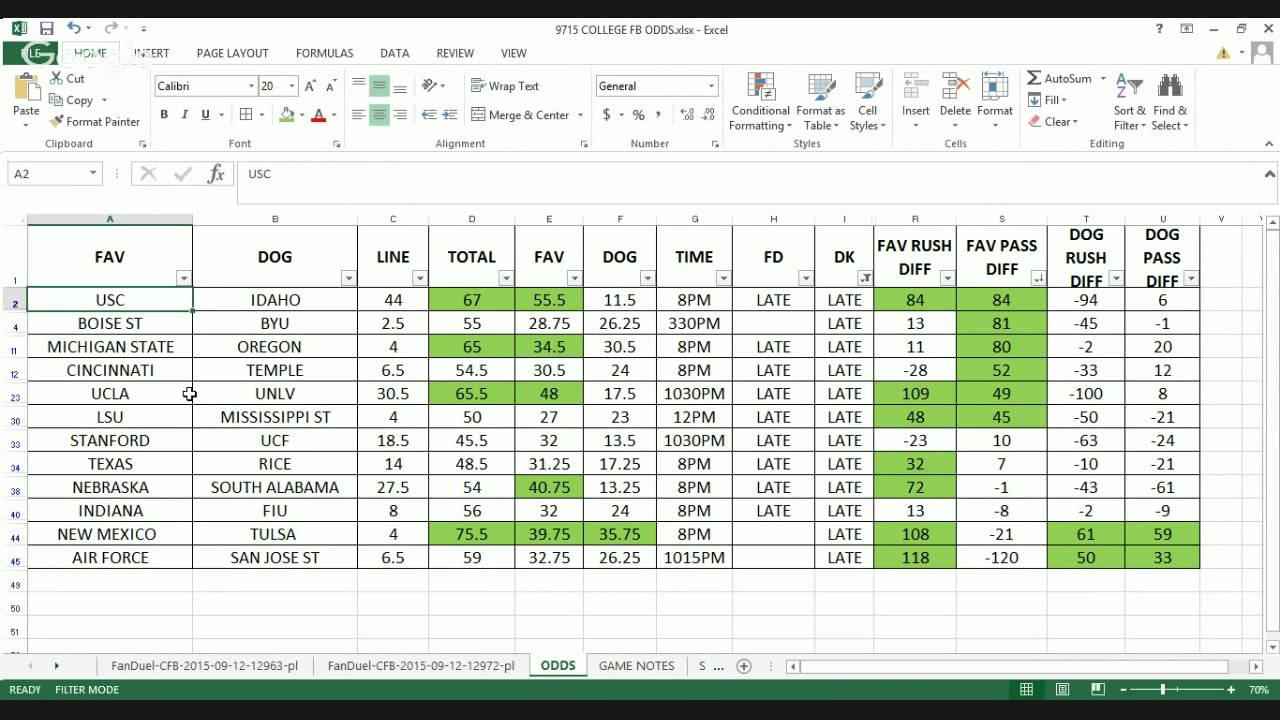The height and width of the screenshot is (720, 1280).
Task: Click the horizontal scrollbar at the bottom
Action: tap(1014, 666)
